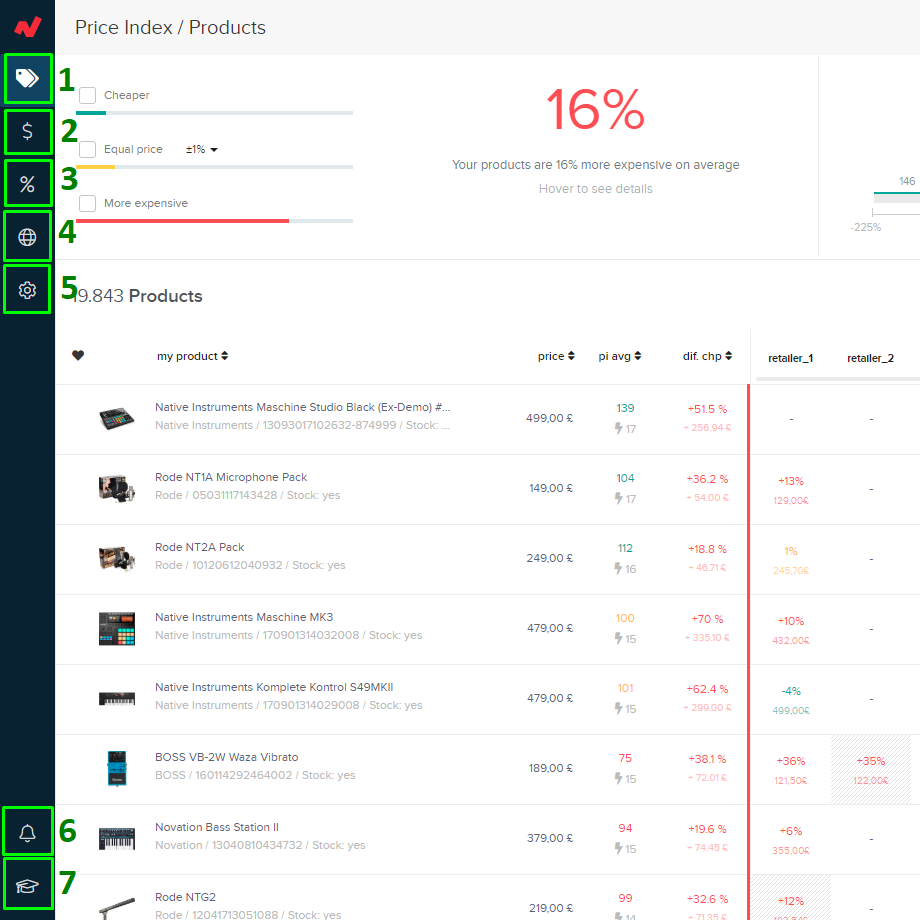Click retailer_1's 1% cell for Rode NT2A Pack
Viewport: 920px width, 920px height.
click(x=790, y=559)
